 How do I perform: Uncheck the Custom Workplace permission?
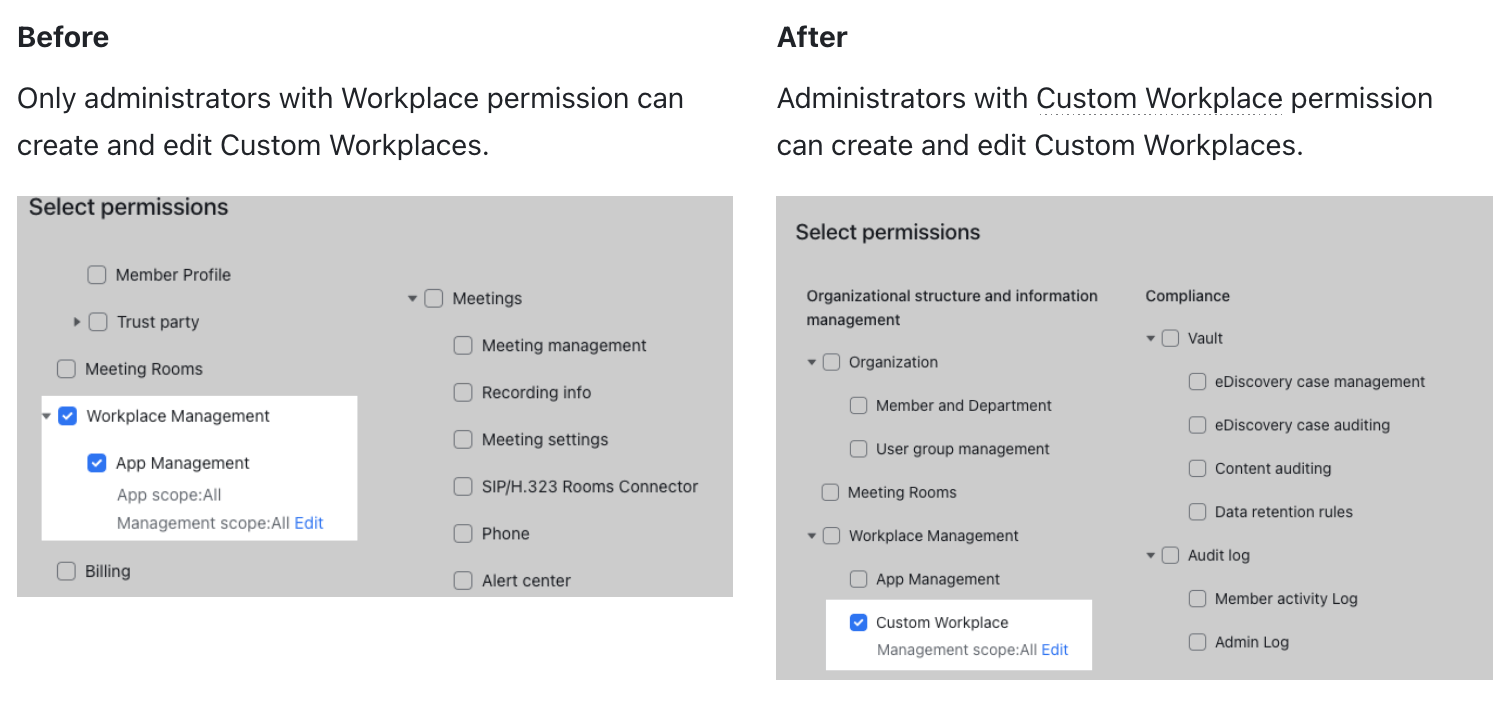point(858,622)
